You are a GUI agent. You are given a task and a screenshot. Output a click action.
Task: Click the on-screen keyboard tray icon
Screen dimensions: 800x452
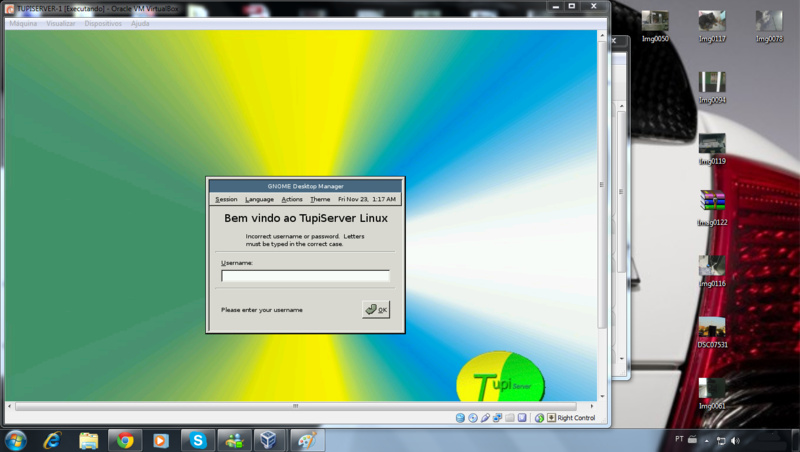click(692, 439)
